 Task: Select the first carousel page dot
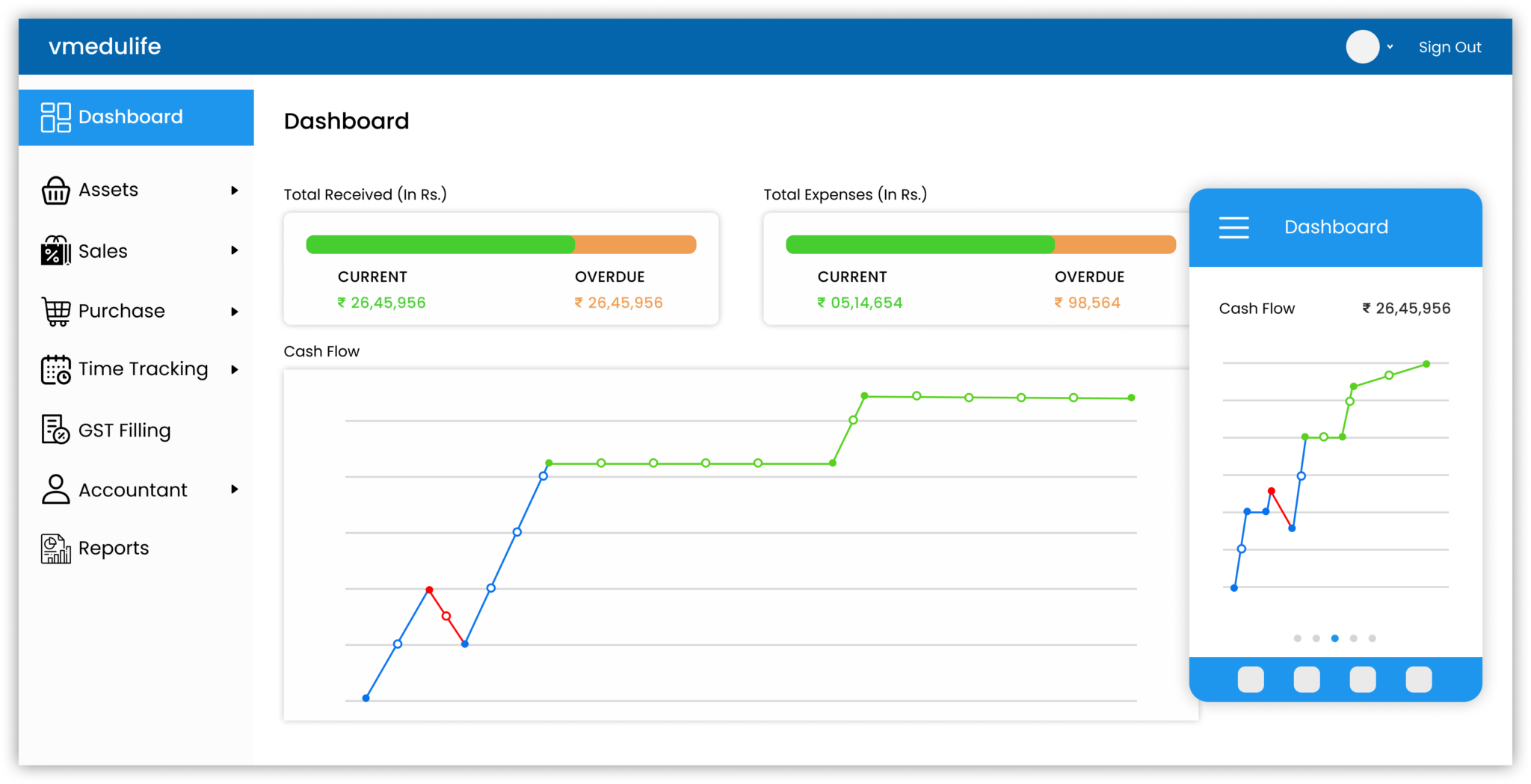[x=1297, y=638]
